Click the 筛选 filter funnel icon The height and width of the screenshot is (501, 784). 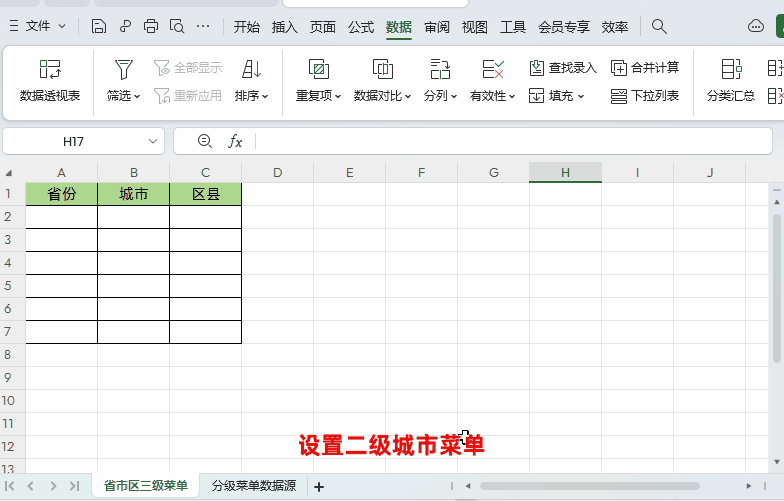pos(123,69)
